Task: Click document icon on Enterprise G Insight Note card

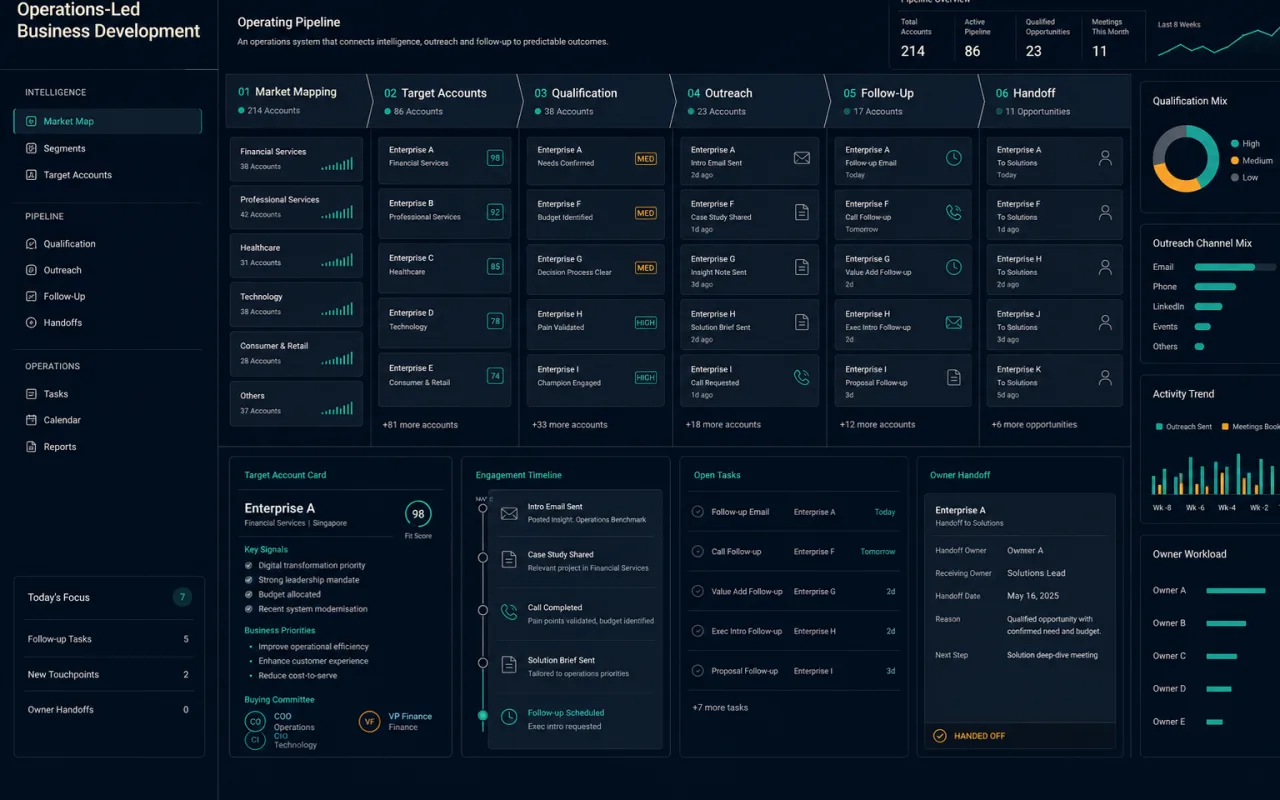Action: click(x=801, y=267)
